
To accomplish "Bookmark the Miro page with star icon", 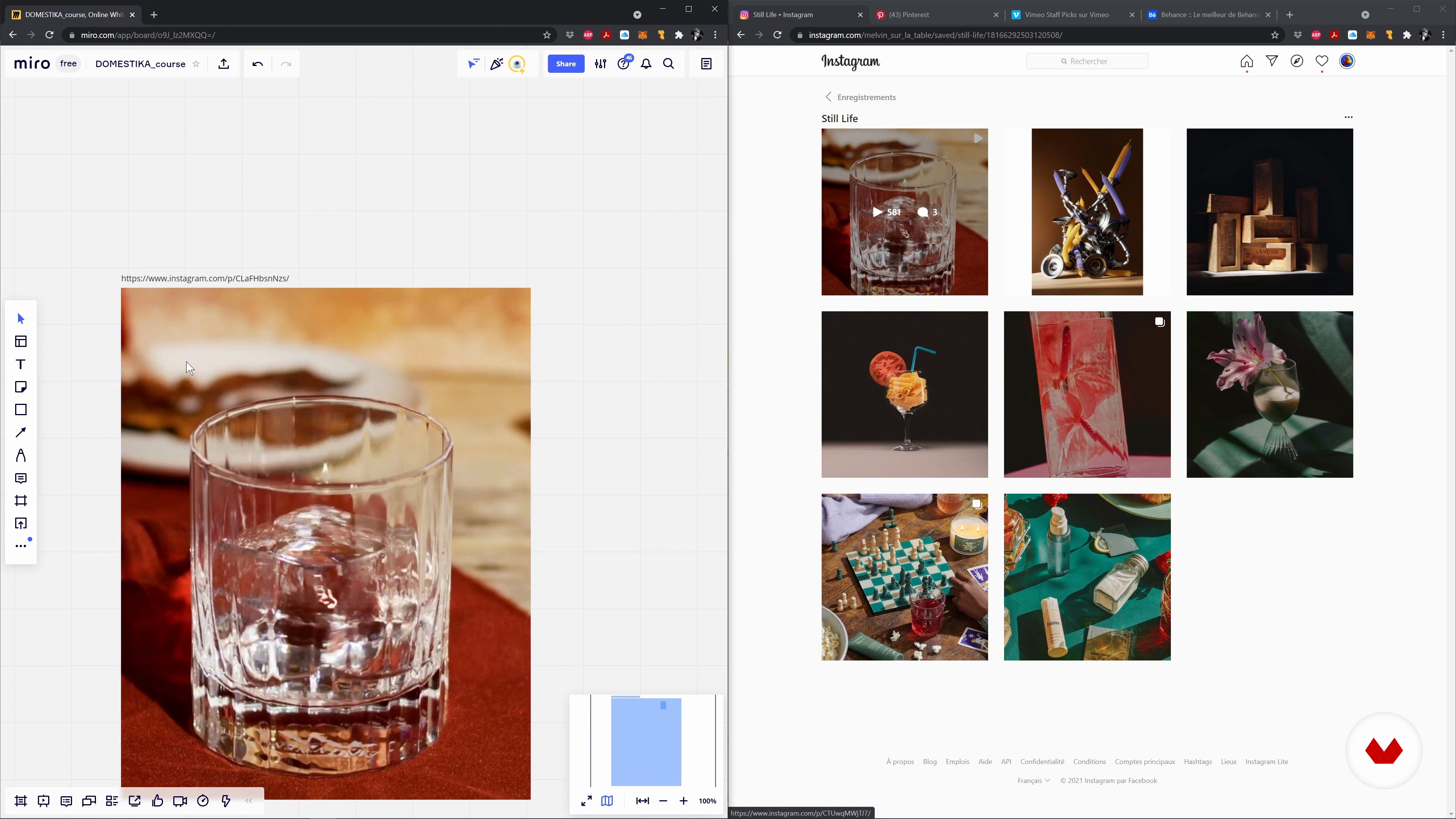I will (x=546, y=35).
